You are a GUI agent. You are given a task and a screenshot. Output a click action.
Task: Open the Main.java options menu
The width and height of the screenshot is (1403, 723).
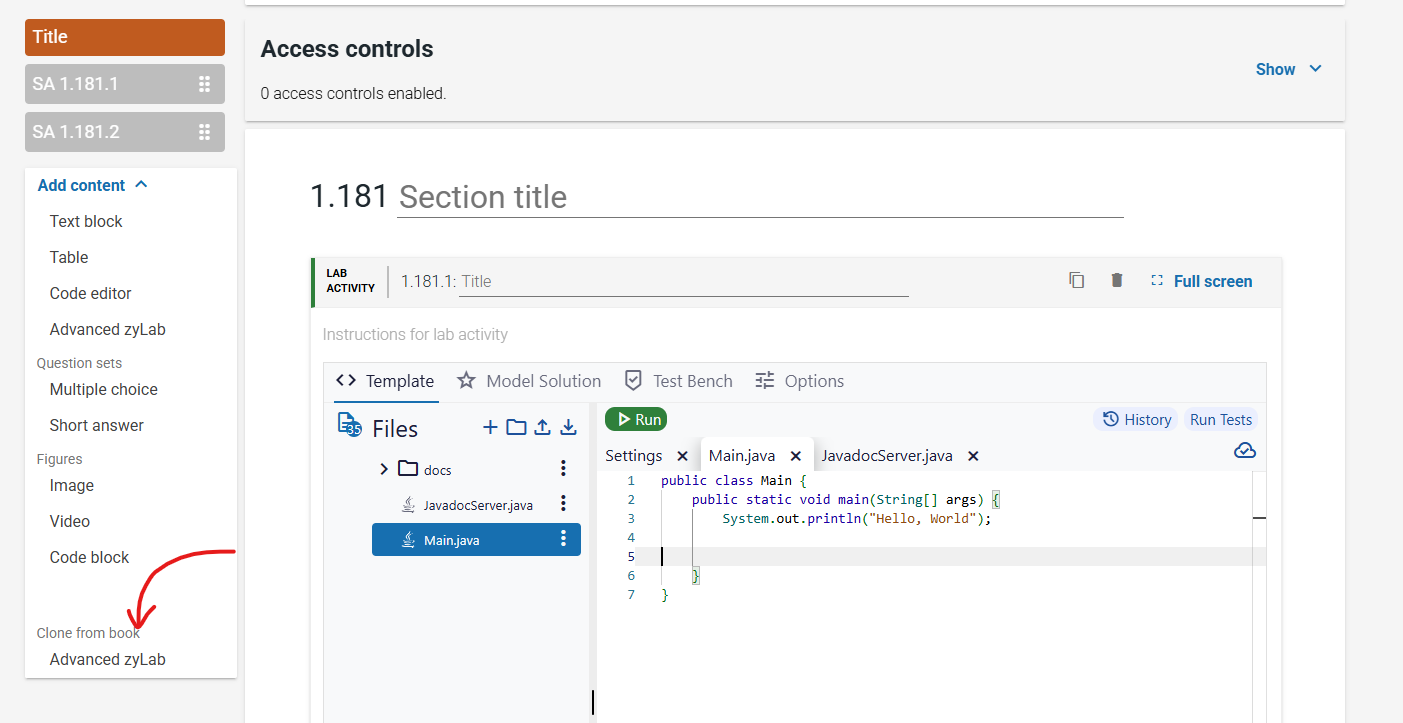(563, 538)
